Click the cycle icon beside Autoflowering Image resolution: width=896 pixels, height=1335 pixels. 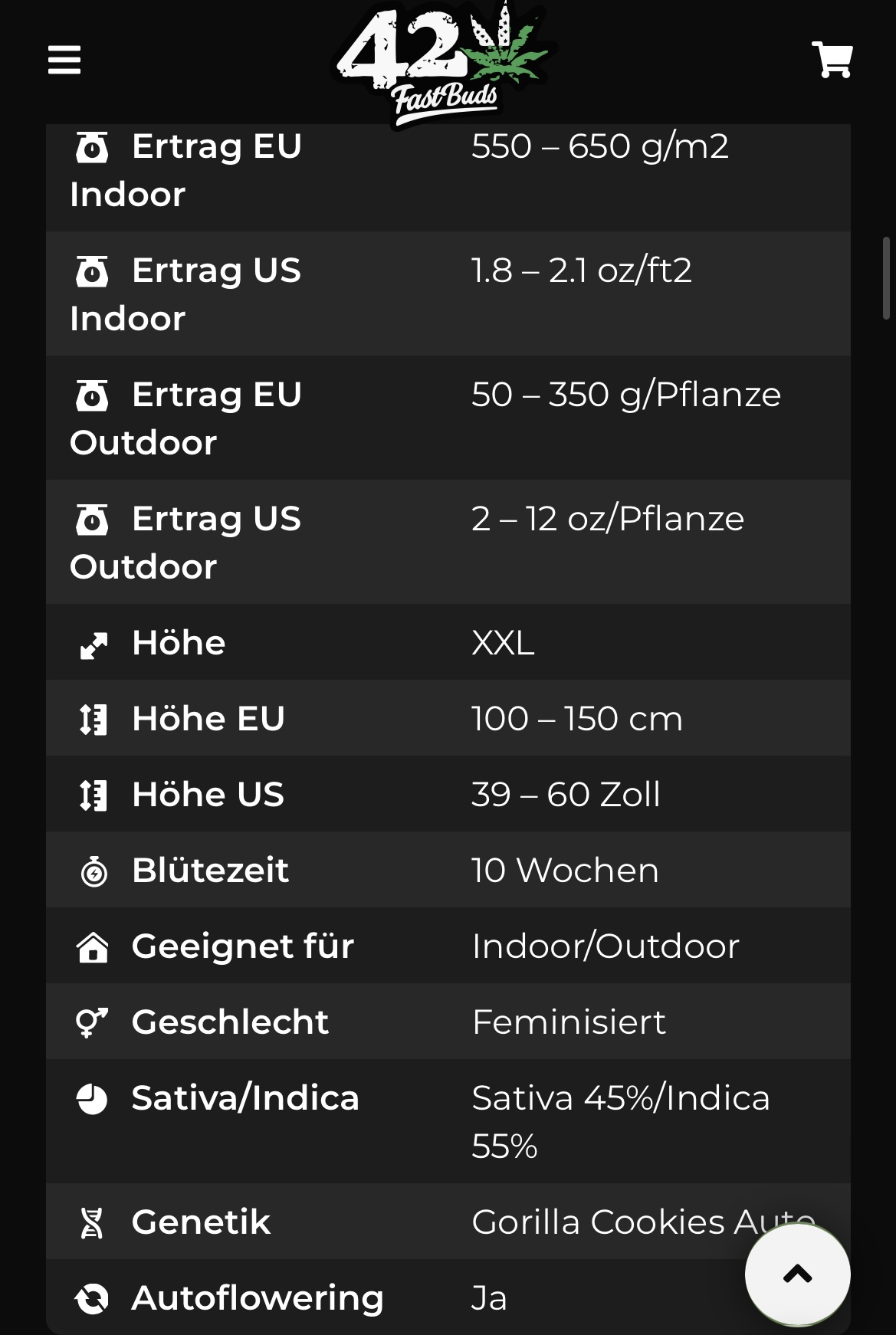[92, 1299]
